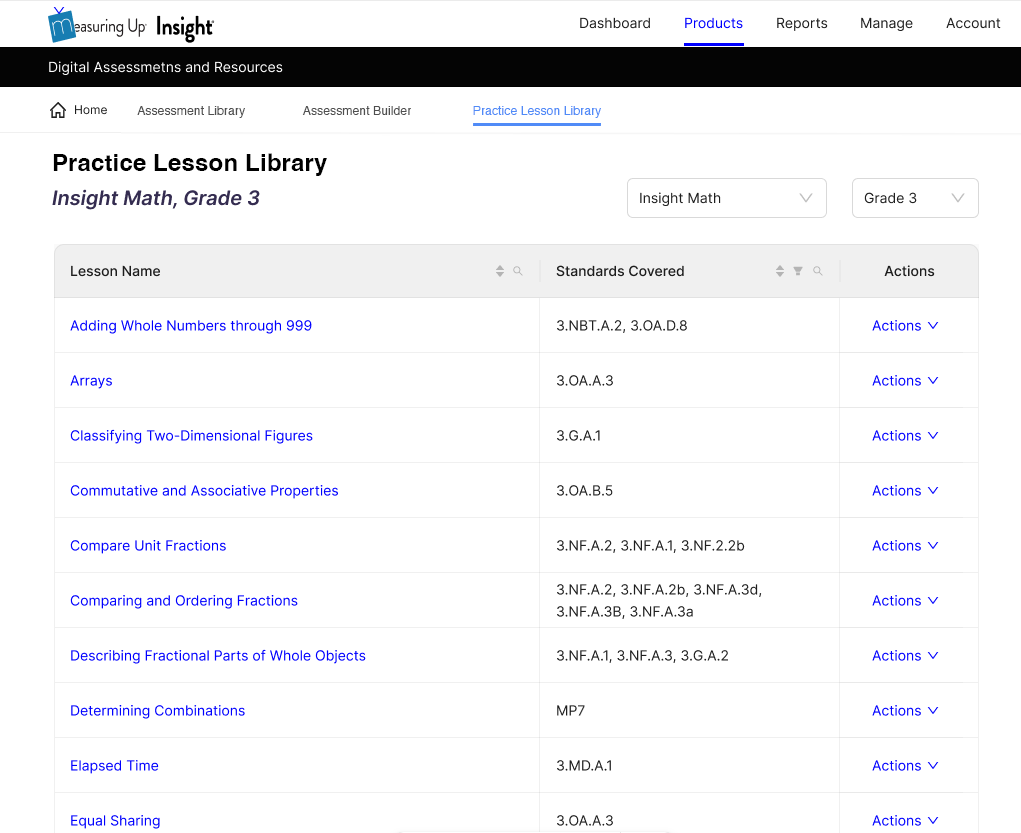Screen dimensions: 1021x833
Task: Open Compare Unit Fractions lesson
Action: point(148,546)
